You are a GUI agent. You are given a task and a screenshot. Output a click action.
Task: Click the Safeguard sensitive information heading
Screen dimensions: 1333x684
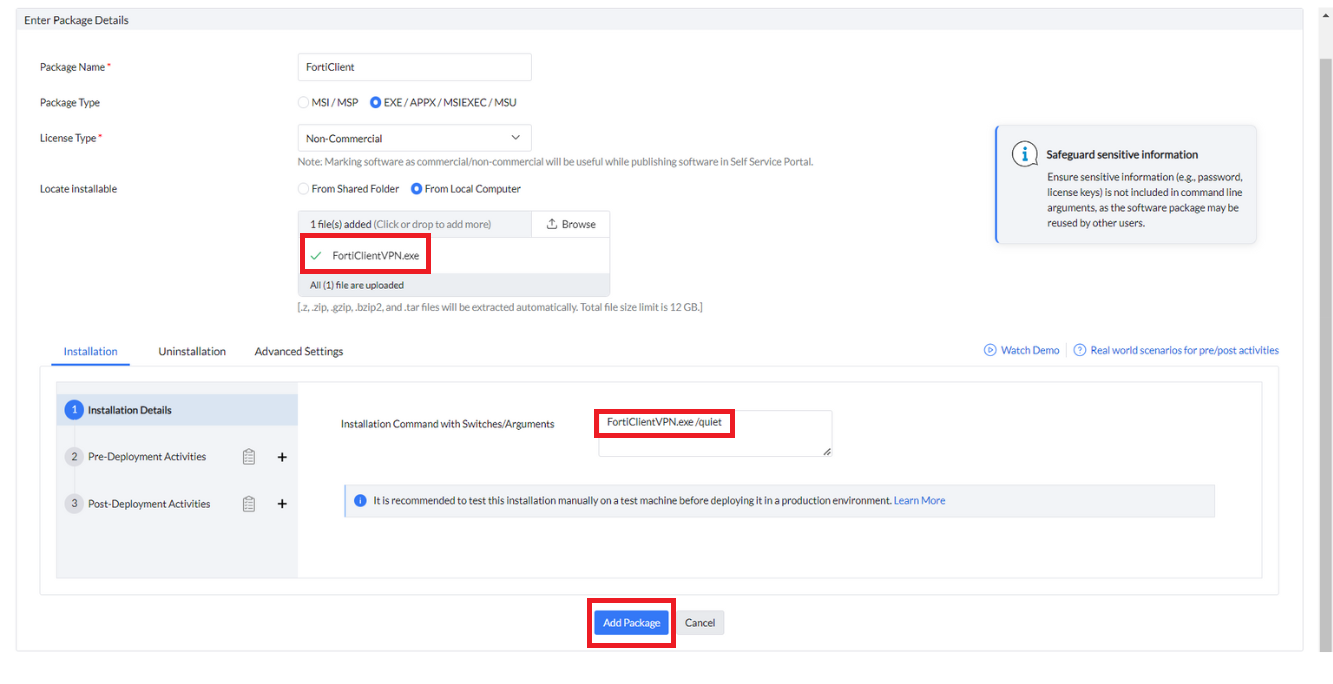[x=1122, y=155]
